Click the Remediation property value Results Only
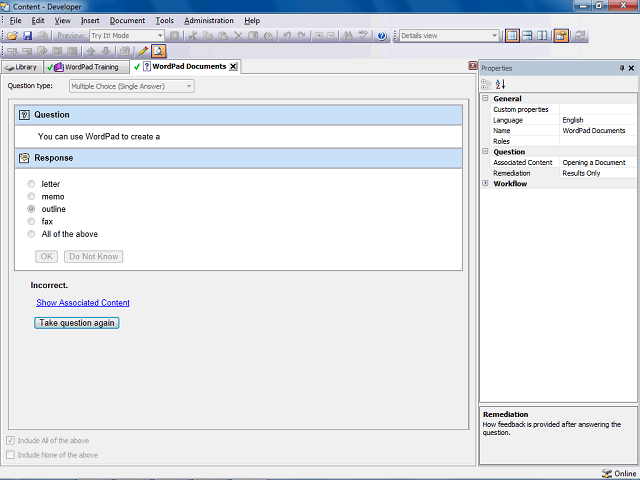The height and width of the screenshot is (480, 640). (598, 173)
